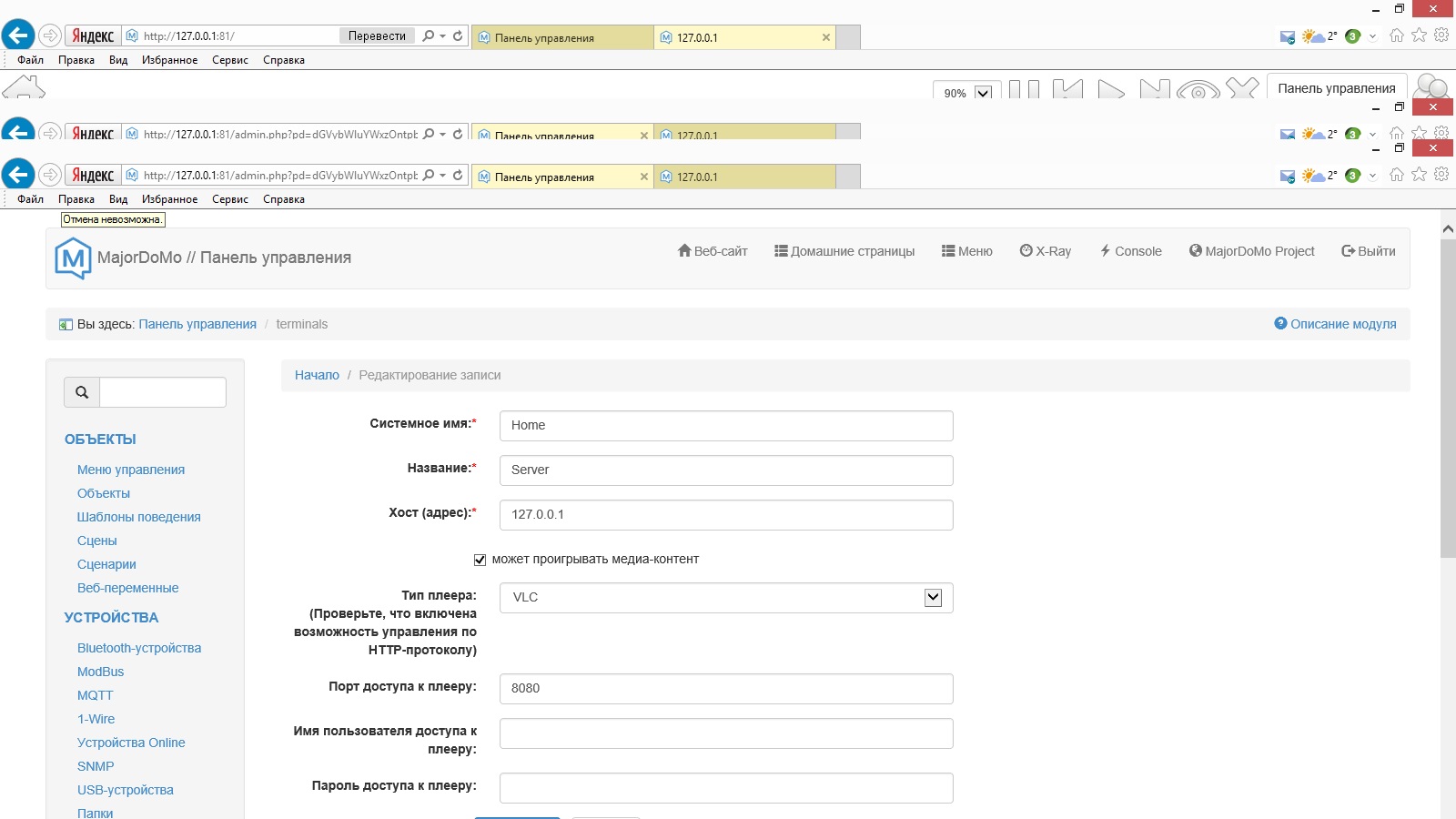Open the Console link in navbar

[1130, 251]
